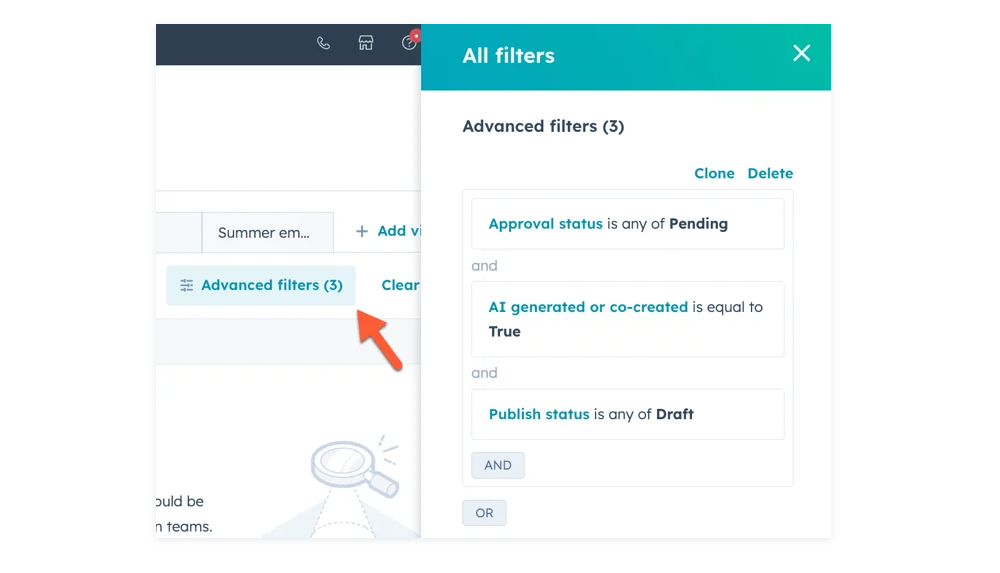Edit the AI generated or co-created filter

coord(627,319)
